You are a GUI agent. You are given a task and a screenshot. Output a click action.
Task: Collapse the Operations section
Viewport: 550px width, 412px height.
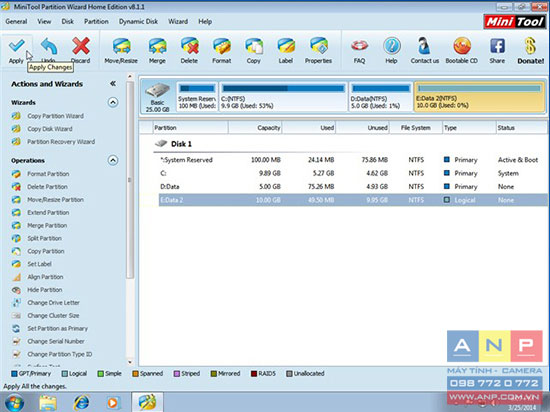click(113, 160)
